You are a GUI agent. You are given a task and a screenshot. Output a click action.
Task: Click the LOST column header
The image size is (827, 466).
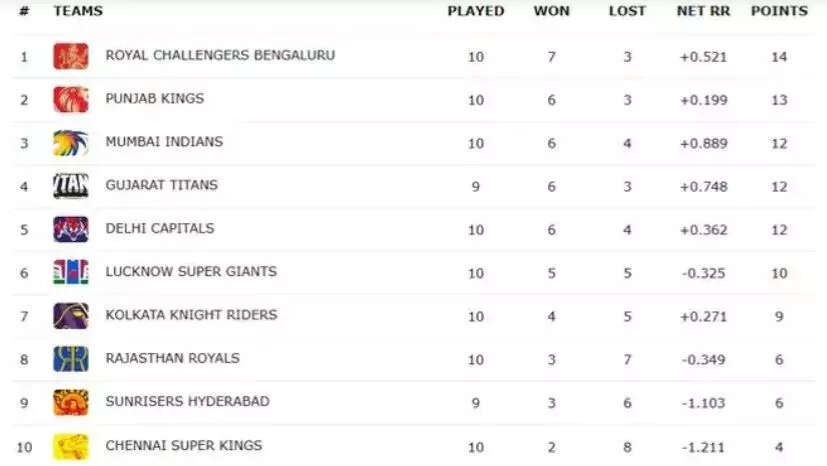pos(627,11)
